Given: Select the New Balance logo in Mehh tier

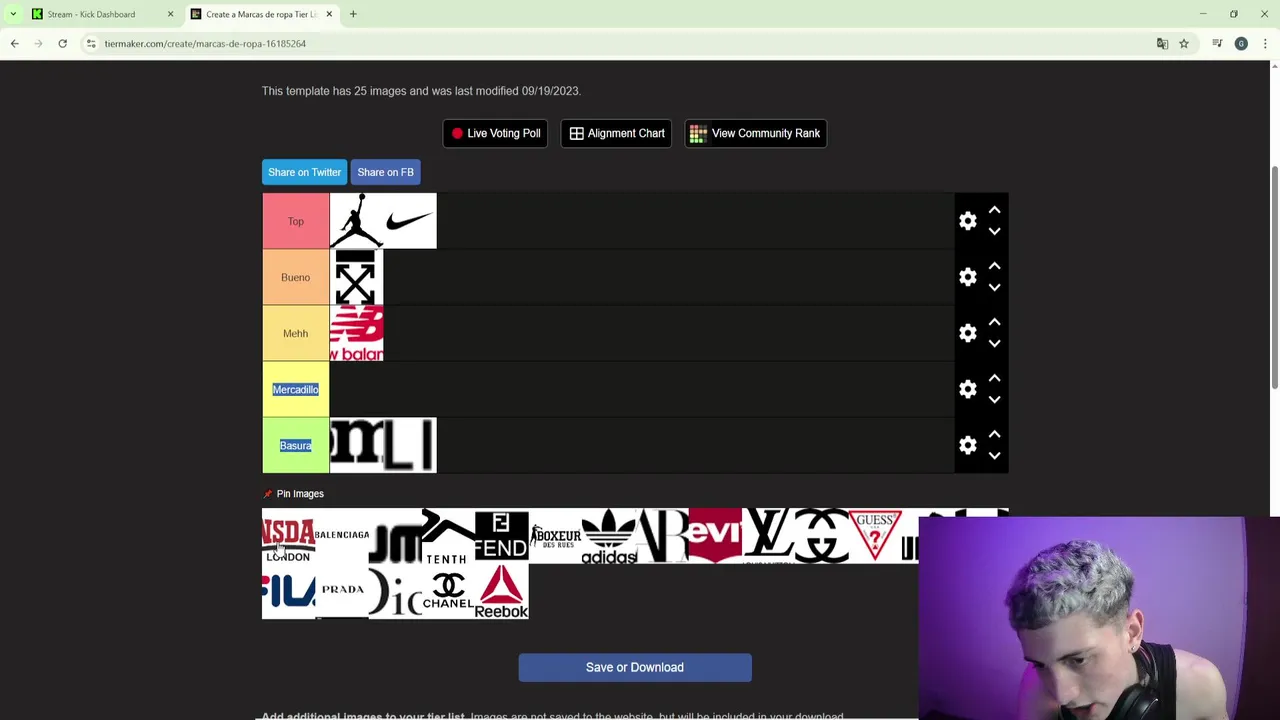Looking at the screenshot, I should pyautogui.click(x=356, y=333).
